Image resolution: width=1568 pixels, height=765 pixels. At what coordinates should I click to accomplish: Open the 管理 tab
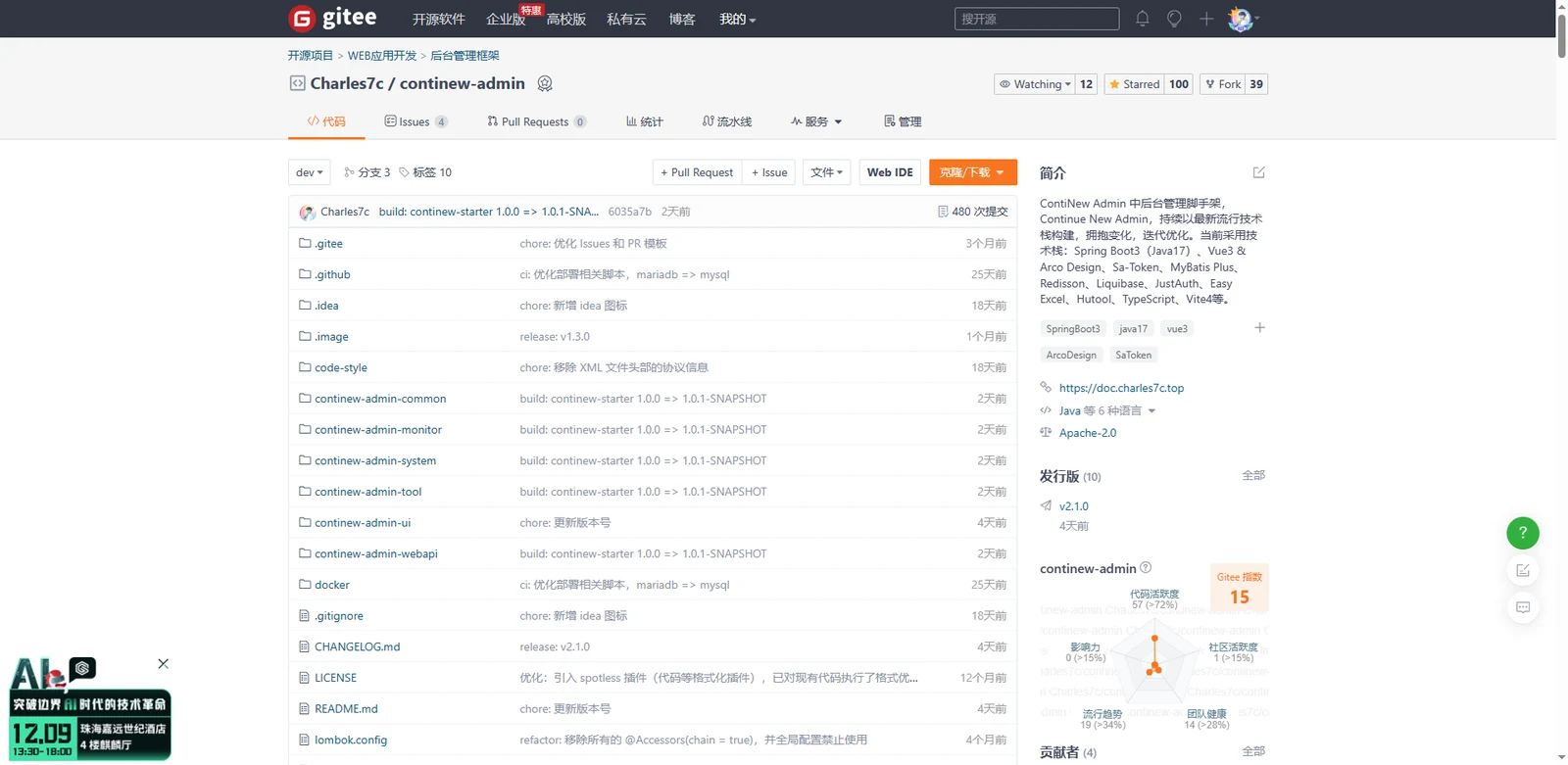(x=903, y=121)
